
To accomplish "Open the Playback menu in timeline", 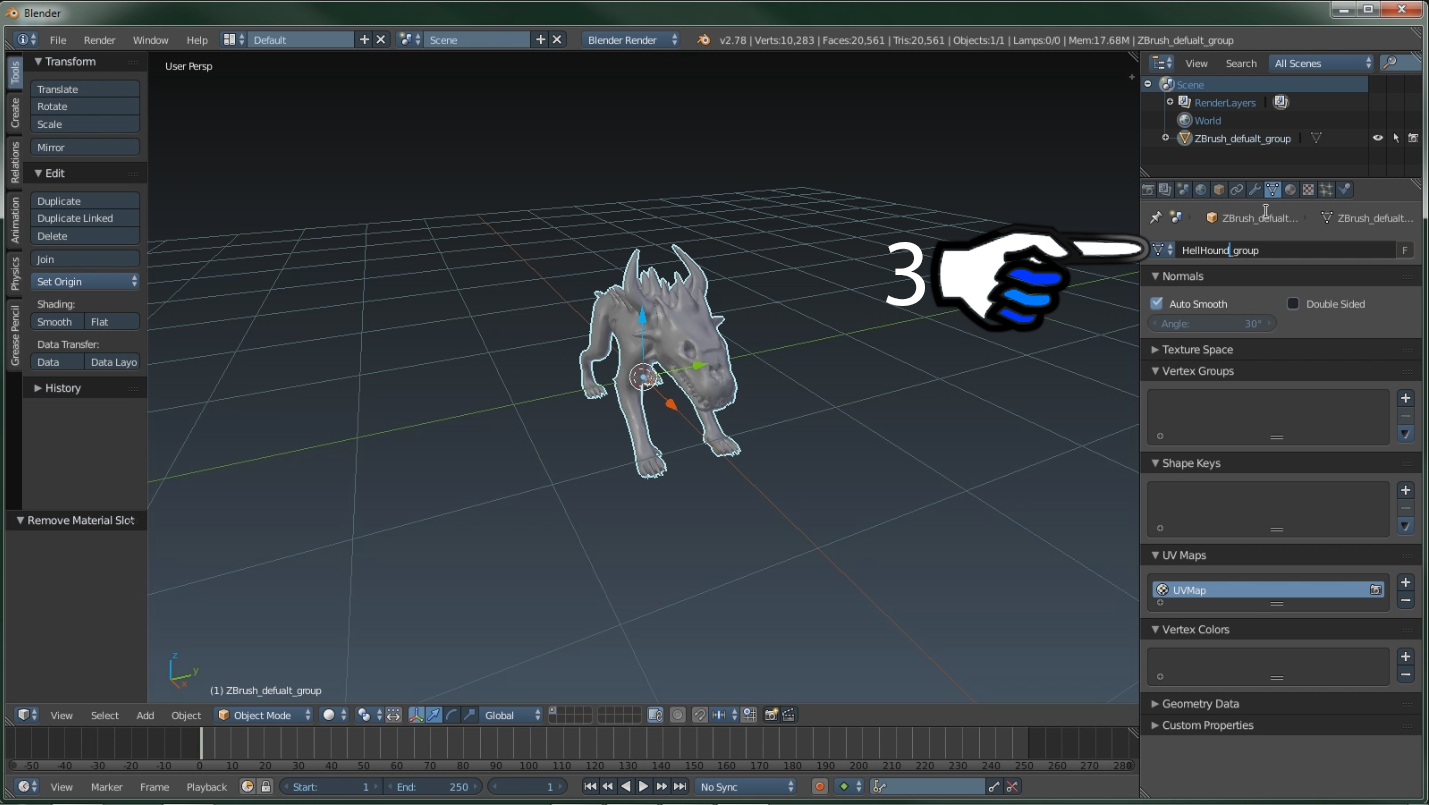I will [x=207, y=787].
